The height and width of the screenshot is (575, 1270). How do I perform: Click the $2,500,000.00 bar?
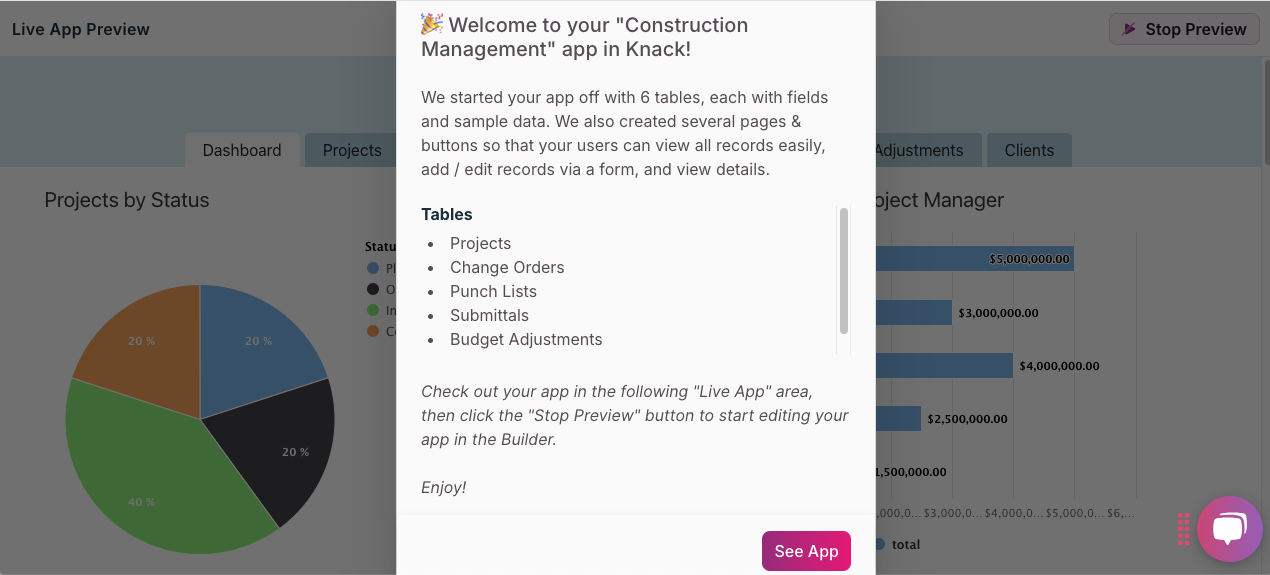tap(898, 418)
